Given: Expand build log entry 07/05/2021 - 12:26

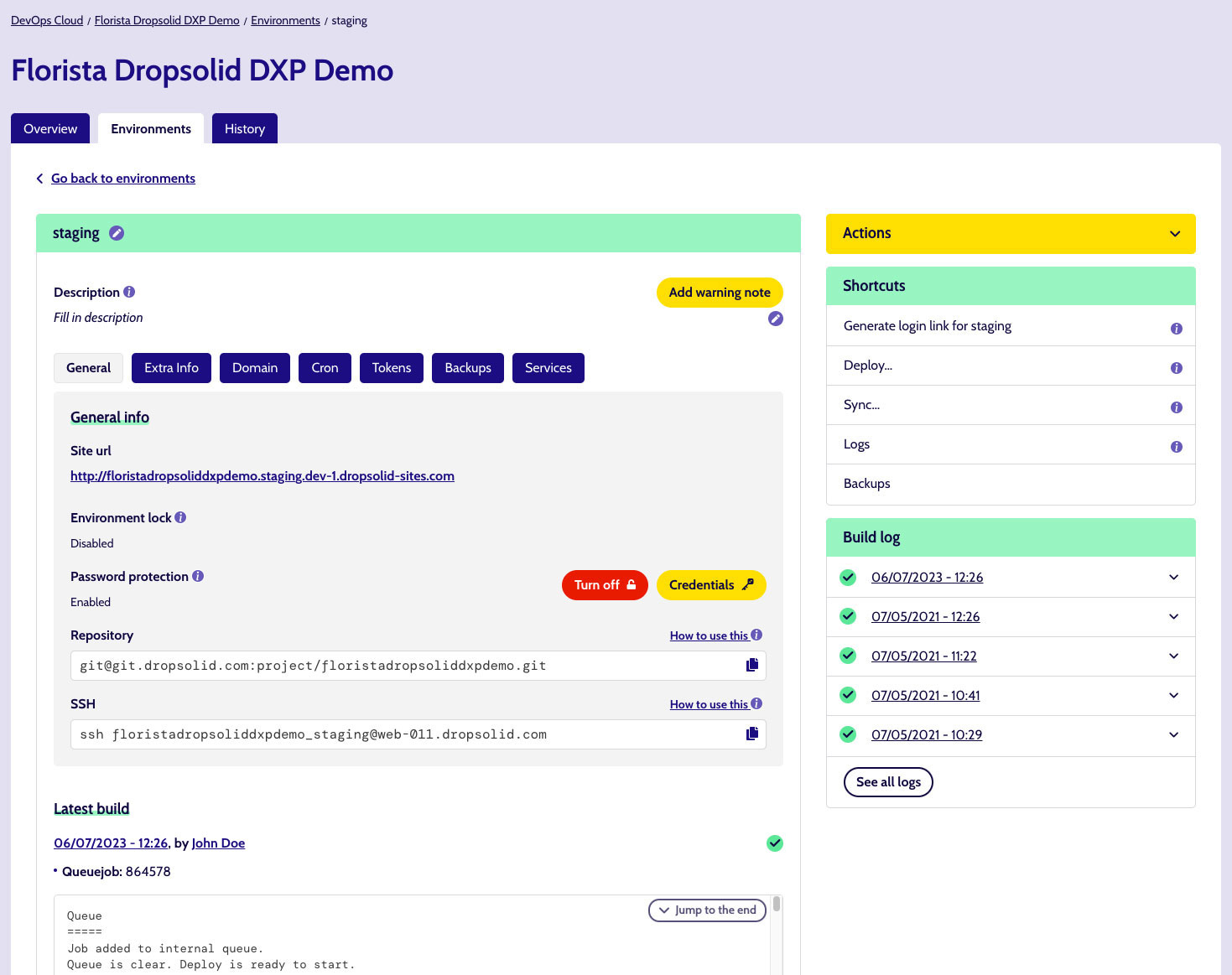Looking at the screenshot, I should [1174, 616].
